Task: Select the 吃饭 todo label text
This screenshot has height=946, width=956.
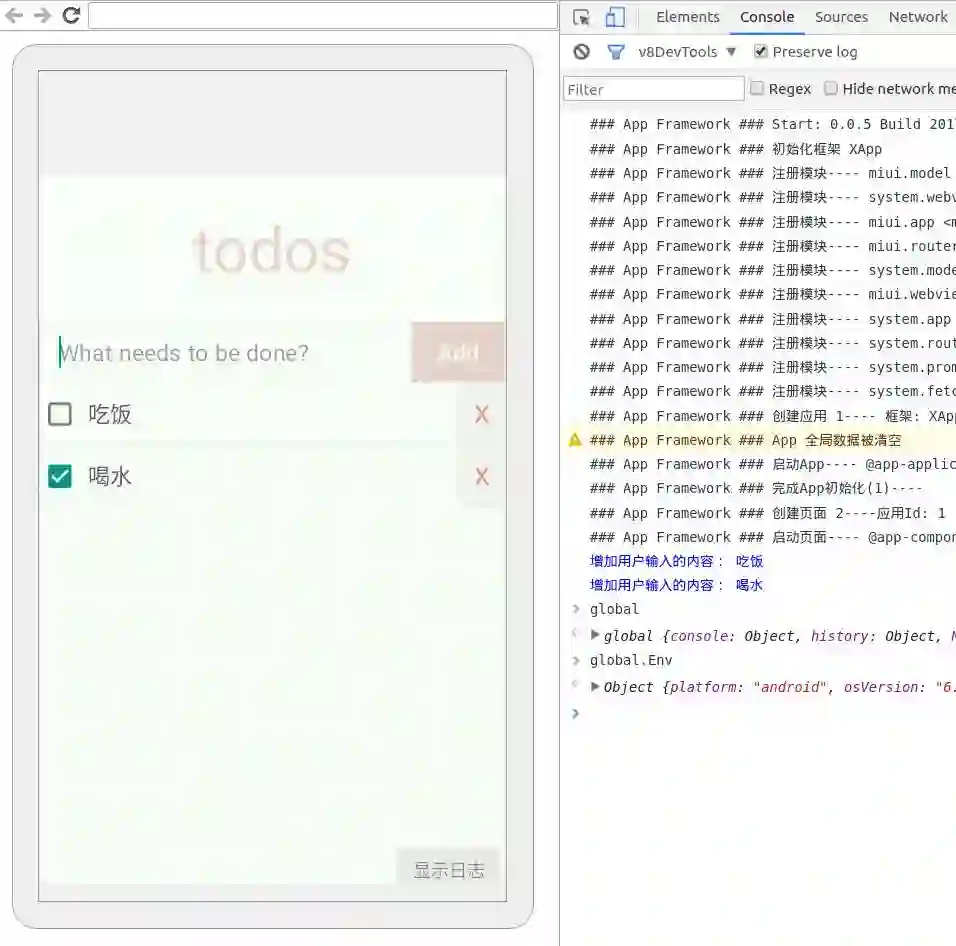Action: (x=110, y=414)
